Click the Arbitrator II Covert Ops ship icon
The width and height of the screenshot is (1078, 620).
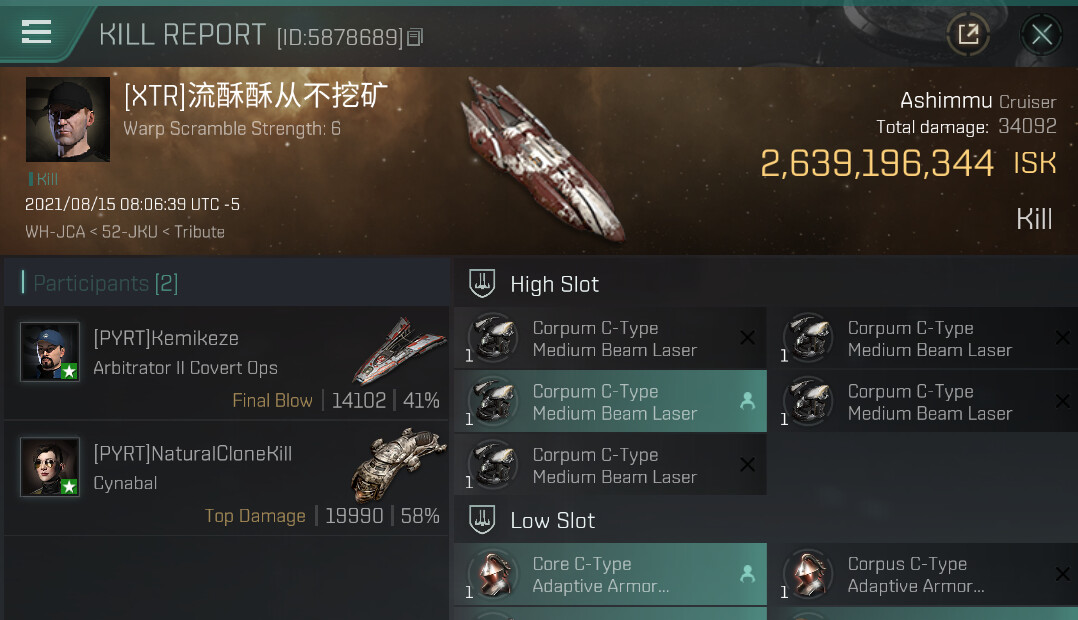pyautogui.click(x=399, y=351)
